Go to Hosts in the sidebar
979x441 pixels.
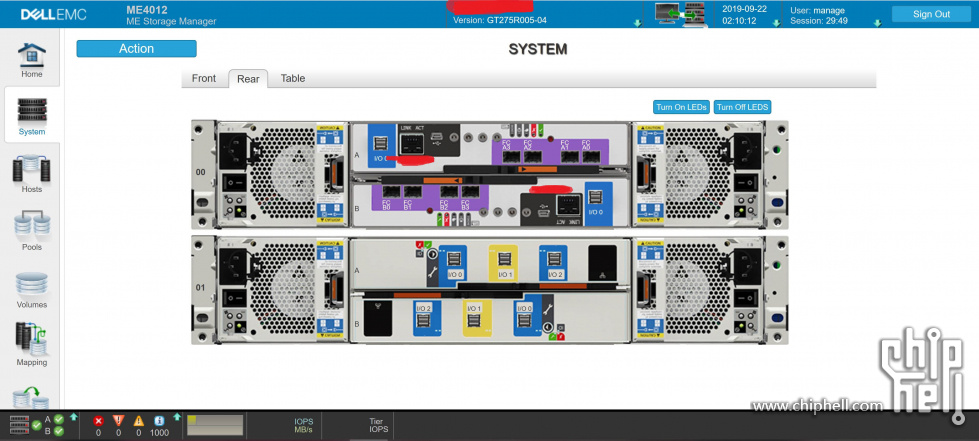click(x=32, y=173)
